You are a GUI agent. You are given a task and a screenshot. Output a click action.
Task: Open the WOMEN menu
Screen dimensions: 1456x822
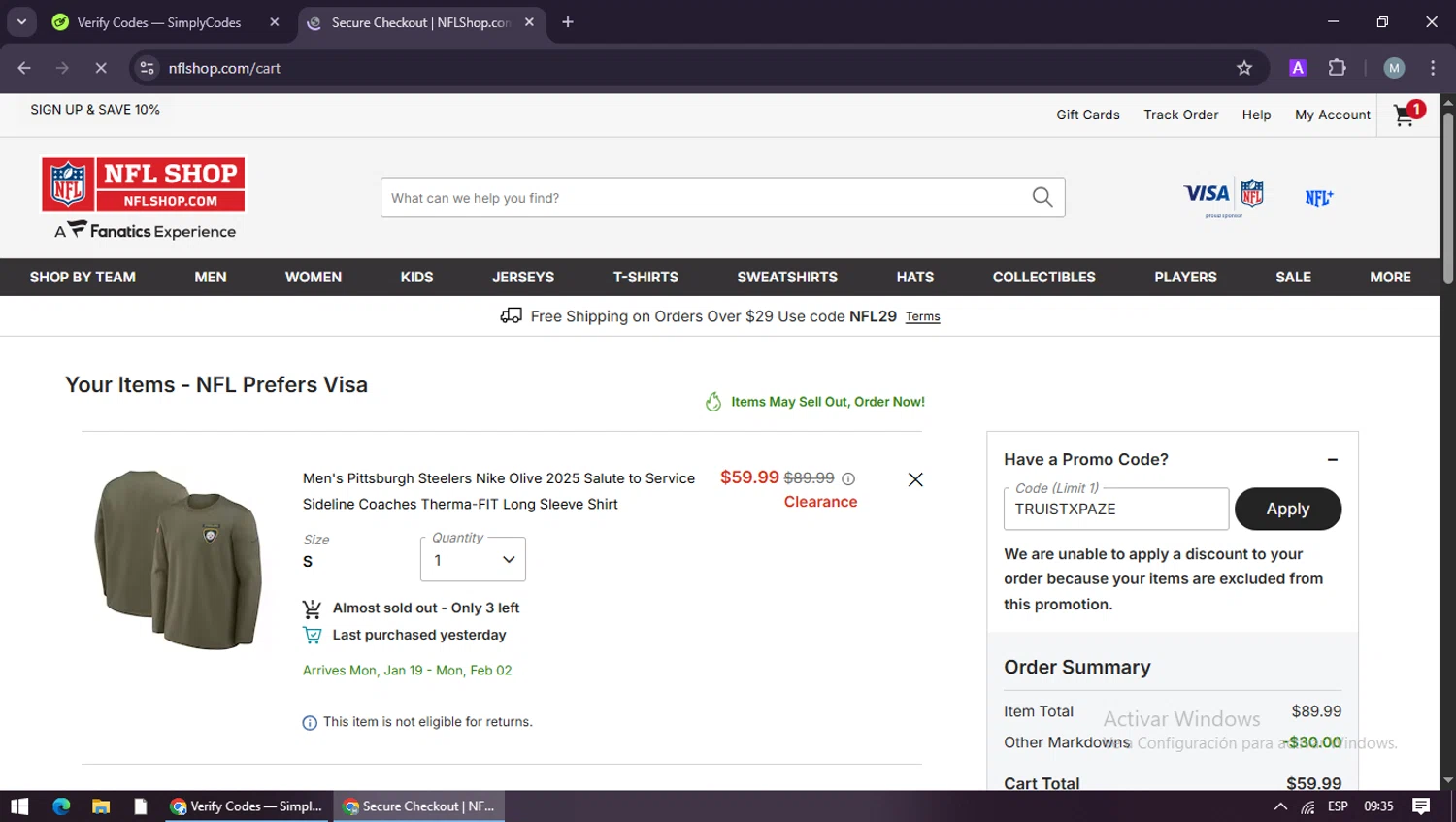pos(314,278)
